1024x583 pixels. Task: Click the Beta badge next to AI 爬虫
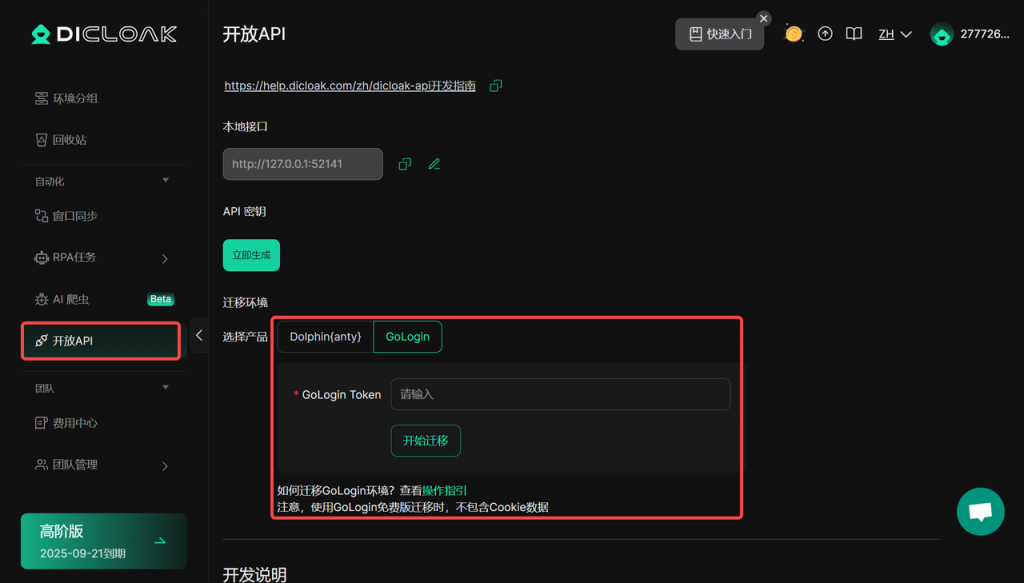tap(161, 299)
